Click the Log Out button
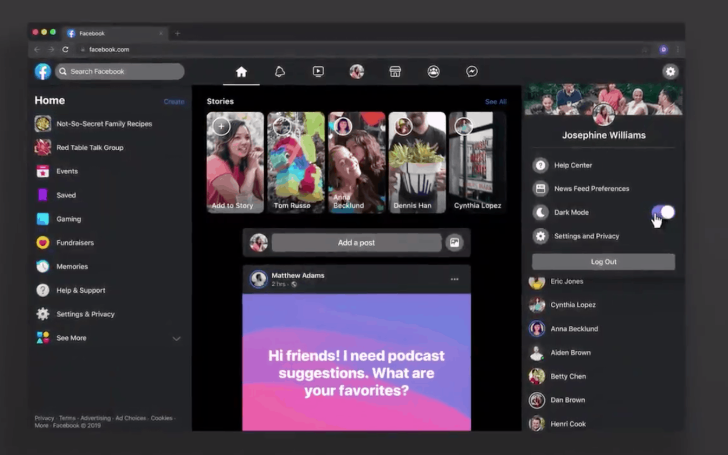Image resolution: width=728 pixels, height=455 pixels. pos(603,262)
